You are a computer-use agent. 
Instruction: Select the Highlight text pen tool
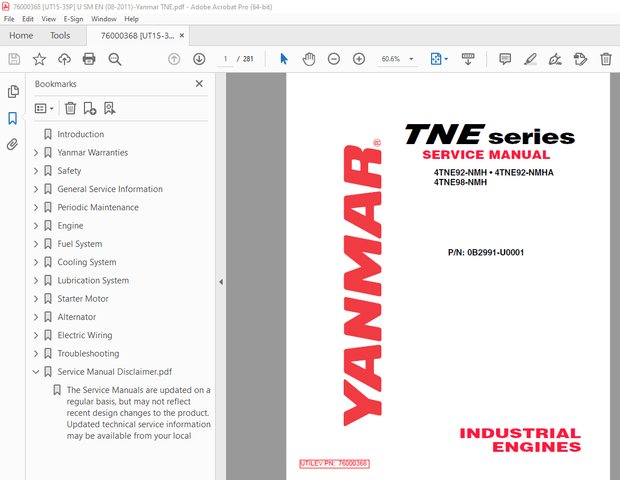tap(530, 59)
